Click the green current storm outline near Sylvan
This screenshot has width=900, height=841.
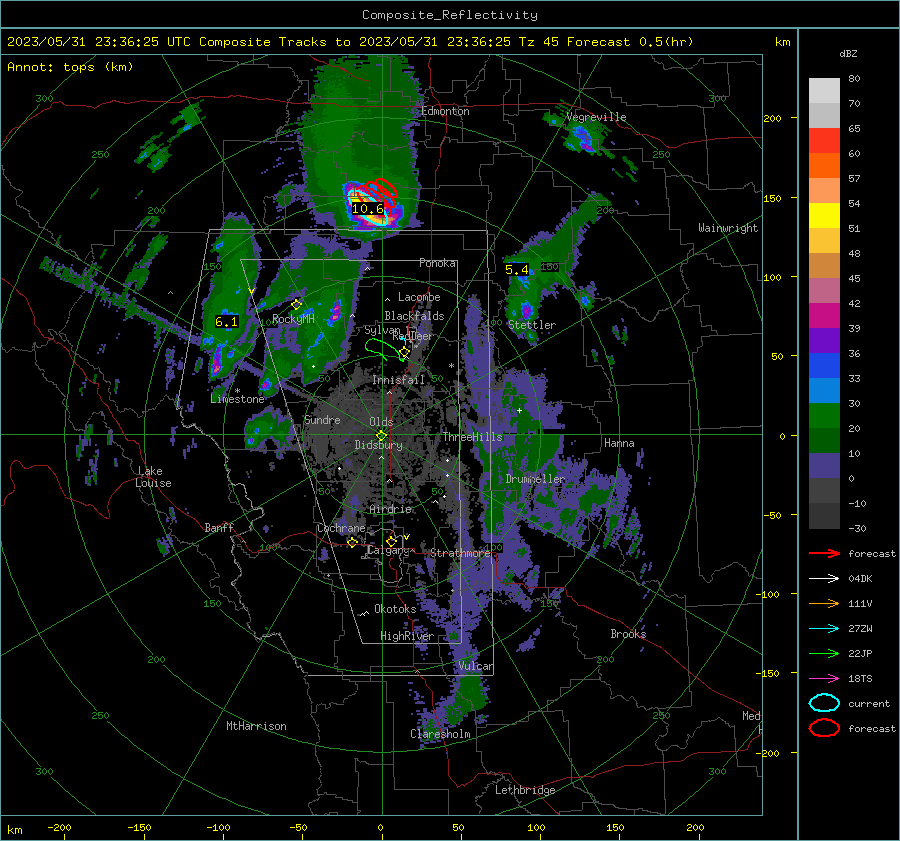pos(385,349)
